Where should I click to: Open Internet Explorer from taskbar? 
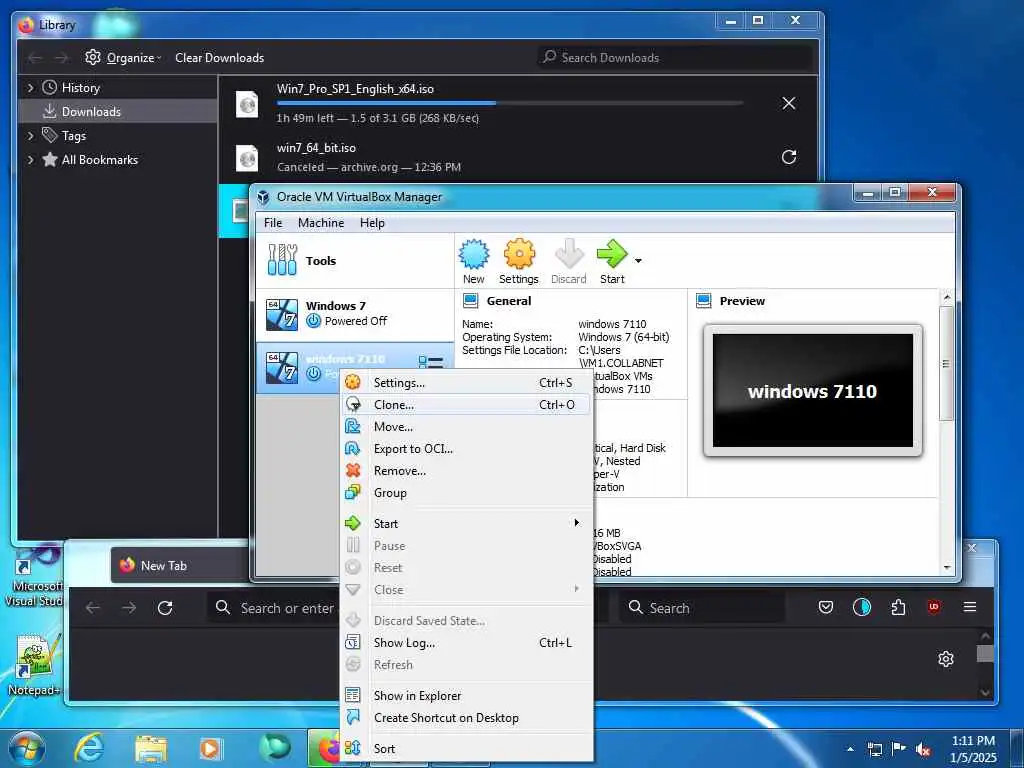(x=89, y=748)
